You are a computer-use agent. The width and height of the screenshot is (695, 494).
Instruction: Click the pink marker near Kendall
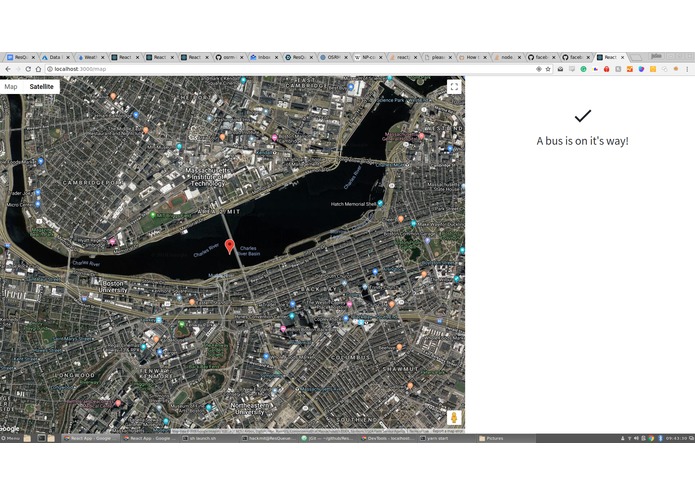point(274,138)
